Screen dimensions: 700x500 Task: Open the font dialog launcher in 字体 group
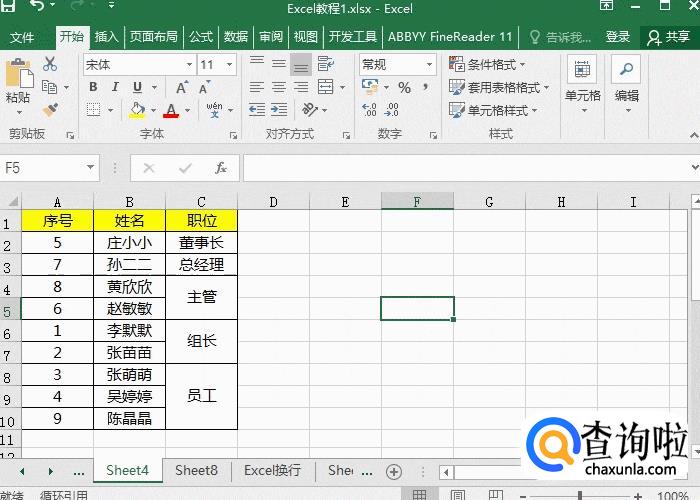pyautogui.click(x=233, y=135)
